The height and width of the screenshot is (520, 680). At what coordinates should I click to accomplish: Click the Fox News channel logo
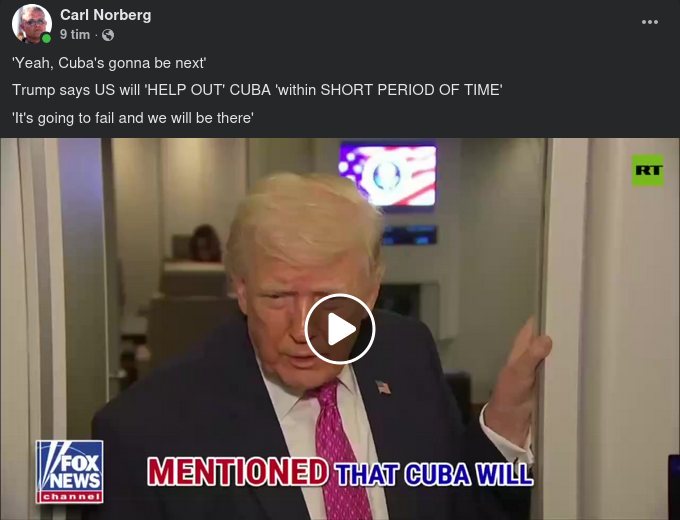pyautogui.click(x=69, y=472)
